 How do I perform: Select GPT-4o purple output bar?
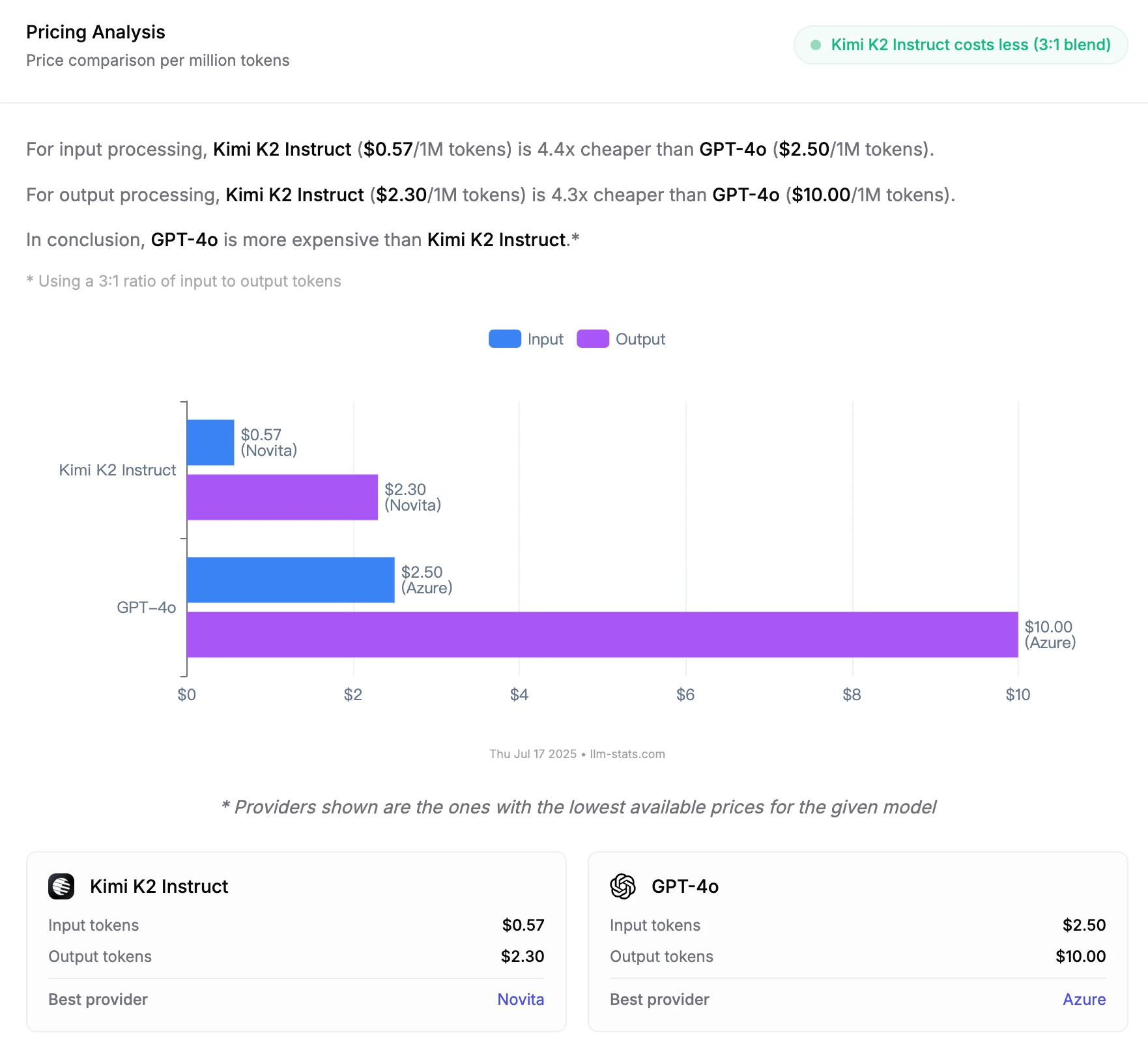[x=603, y=634]
